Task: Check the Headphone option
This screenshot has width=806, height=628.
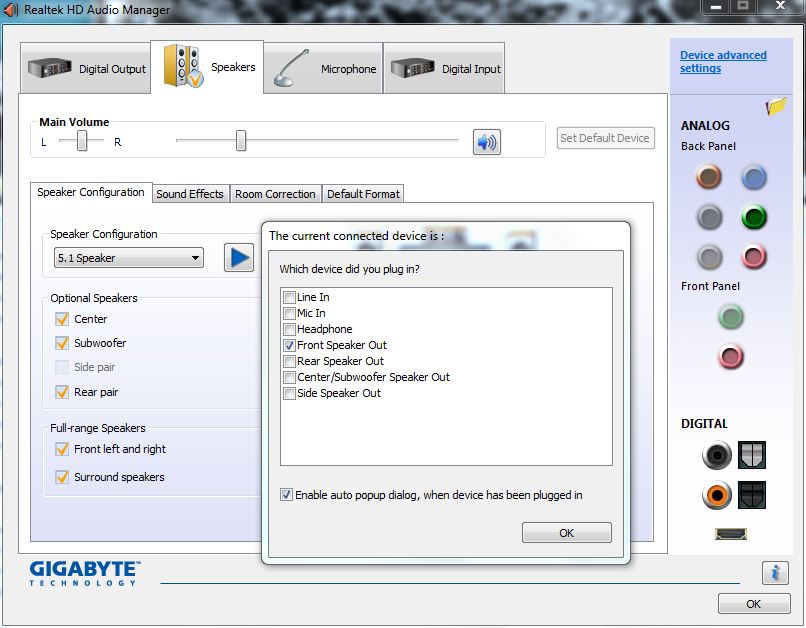Action: [x=289, y=329]
